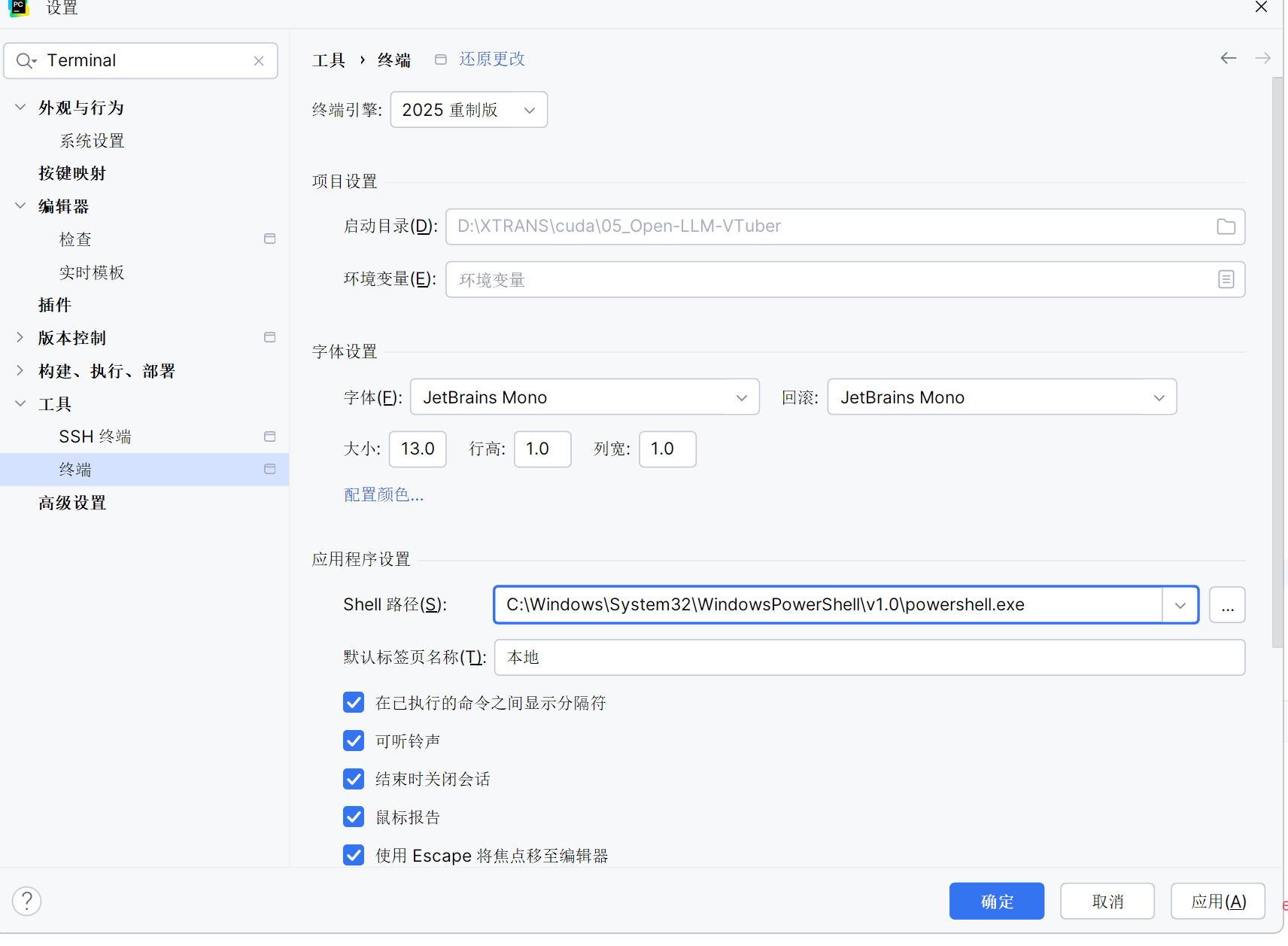The image size is (1288, 946).
Task: Expand the 版本控制 tree node
Action: [20, 337]
